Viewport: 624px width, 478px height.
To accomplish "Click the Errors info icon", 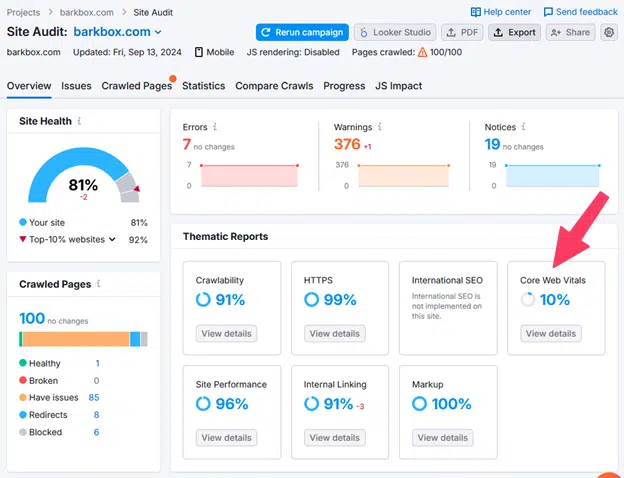I will [x=215, y=127].
